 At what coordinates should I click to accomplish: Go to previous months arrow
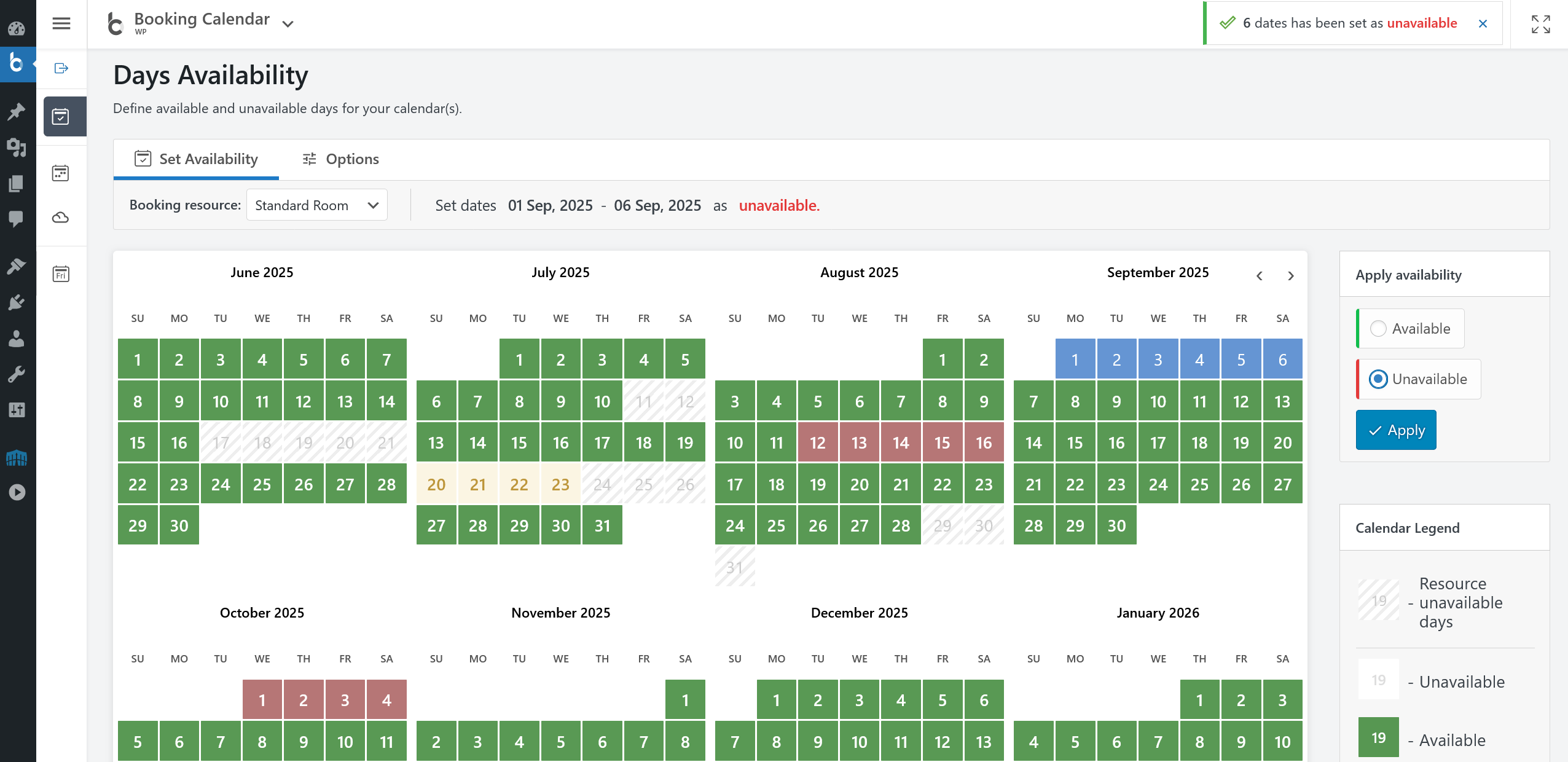(x=1260, y=276)
